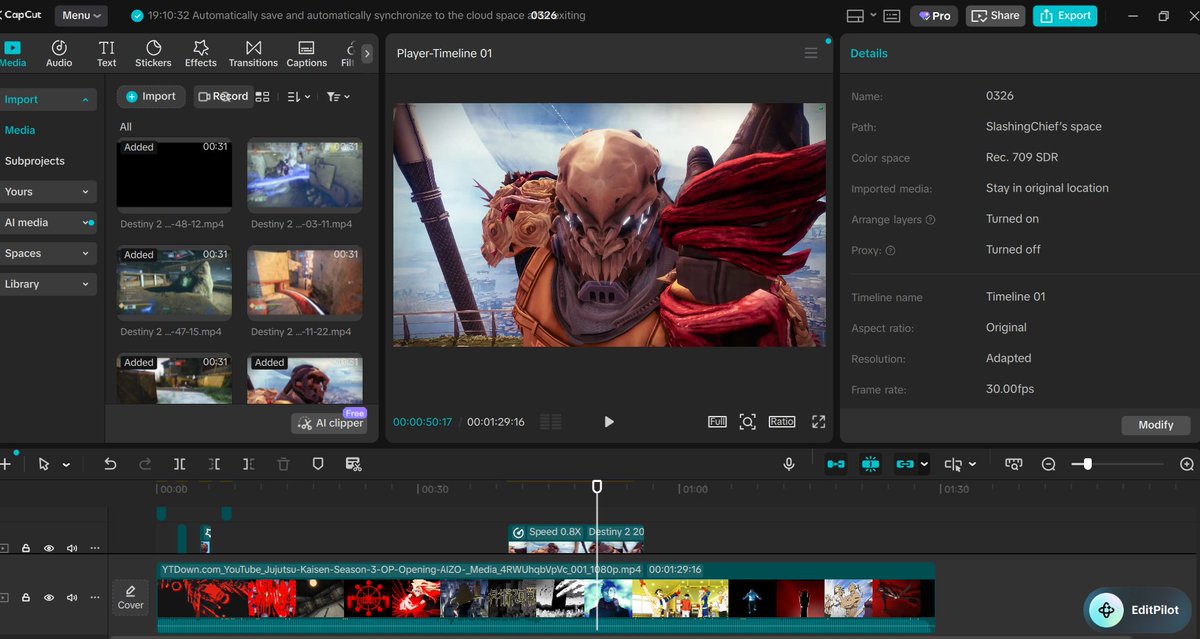Lock the main video track

pos(26,598)
